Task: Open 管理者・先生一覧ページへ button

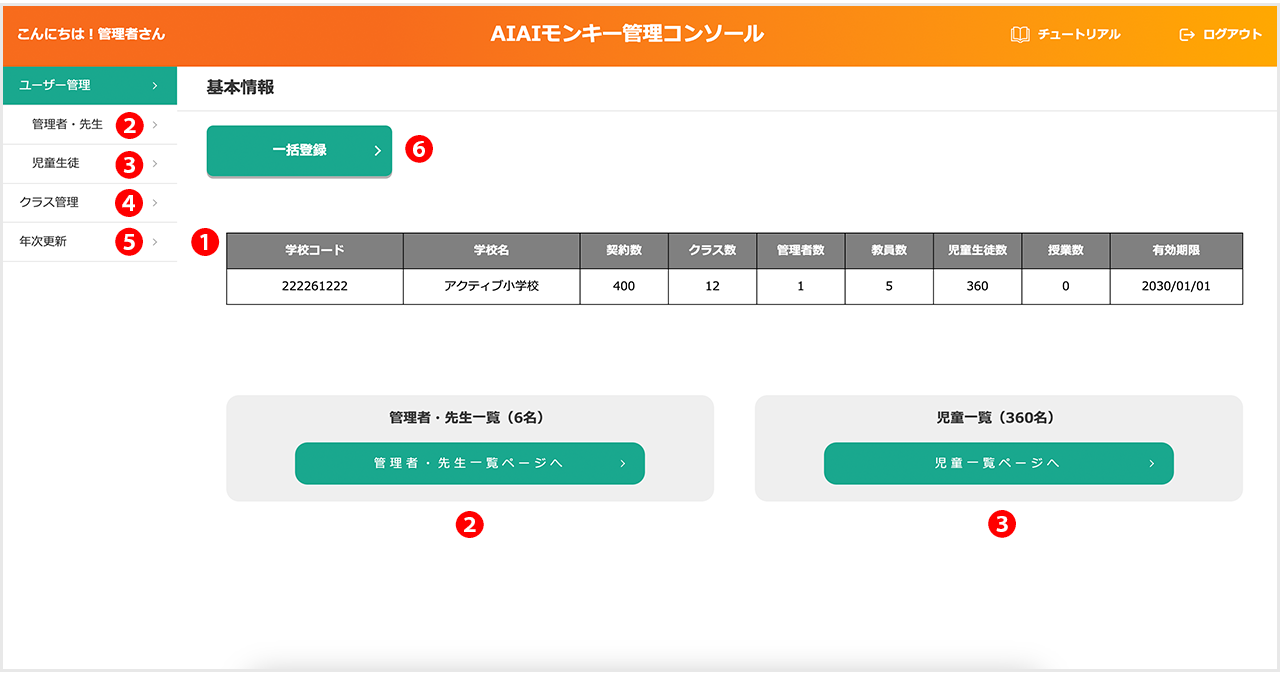Action: (469, 464)
